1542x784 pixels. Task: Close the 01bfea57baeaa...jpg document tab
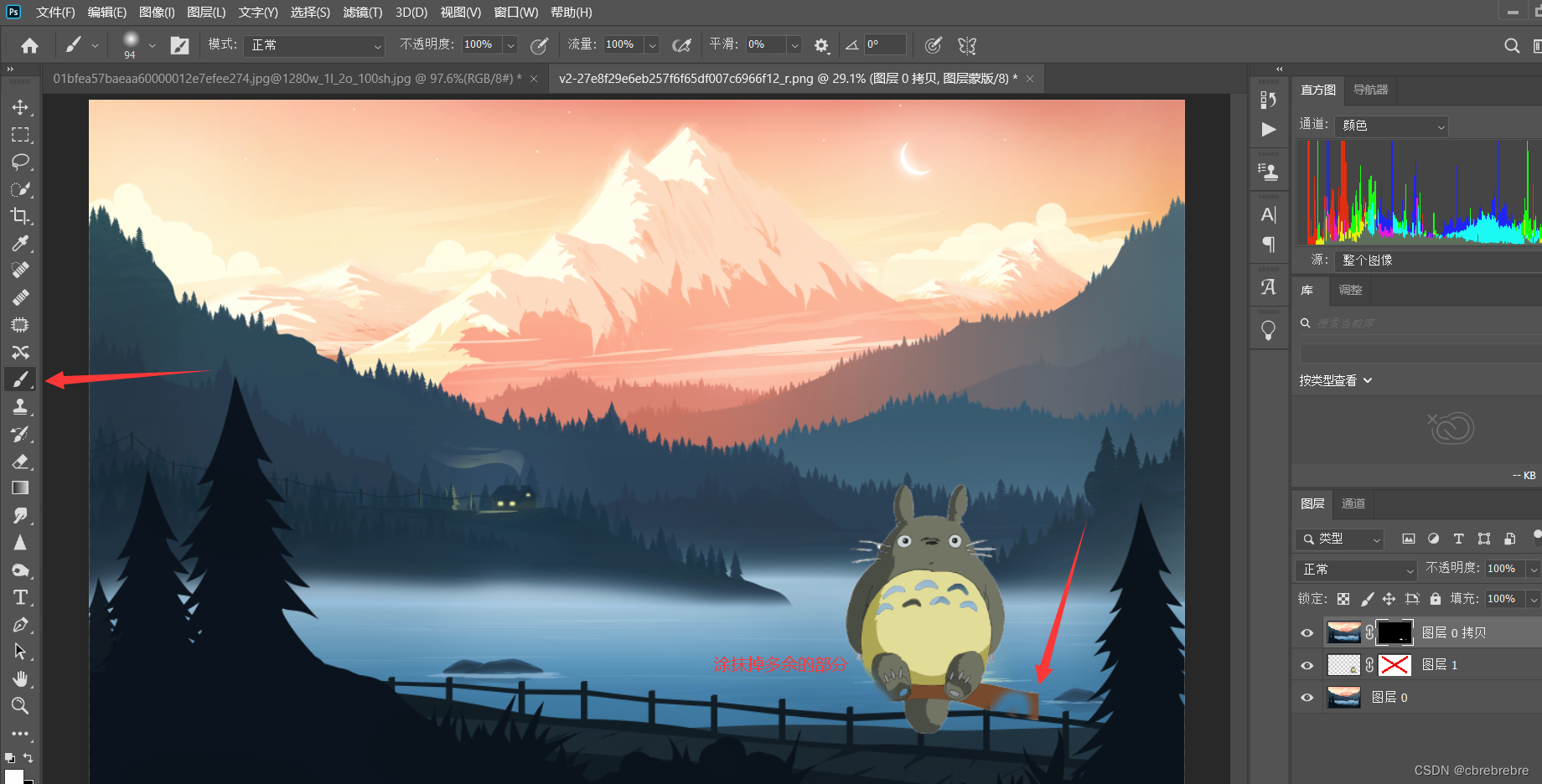[x=534, y=79]
